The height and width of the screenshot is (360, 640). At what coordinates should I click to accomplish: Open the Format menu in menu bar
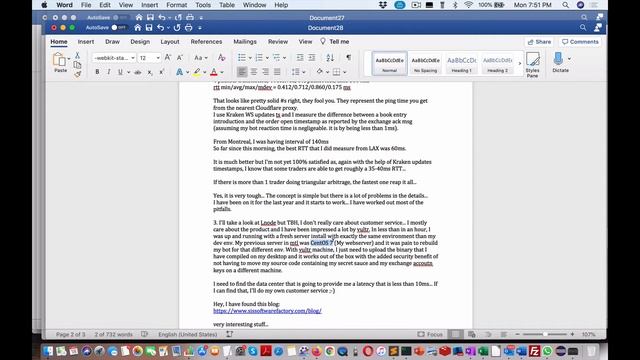pos(176,5)
